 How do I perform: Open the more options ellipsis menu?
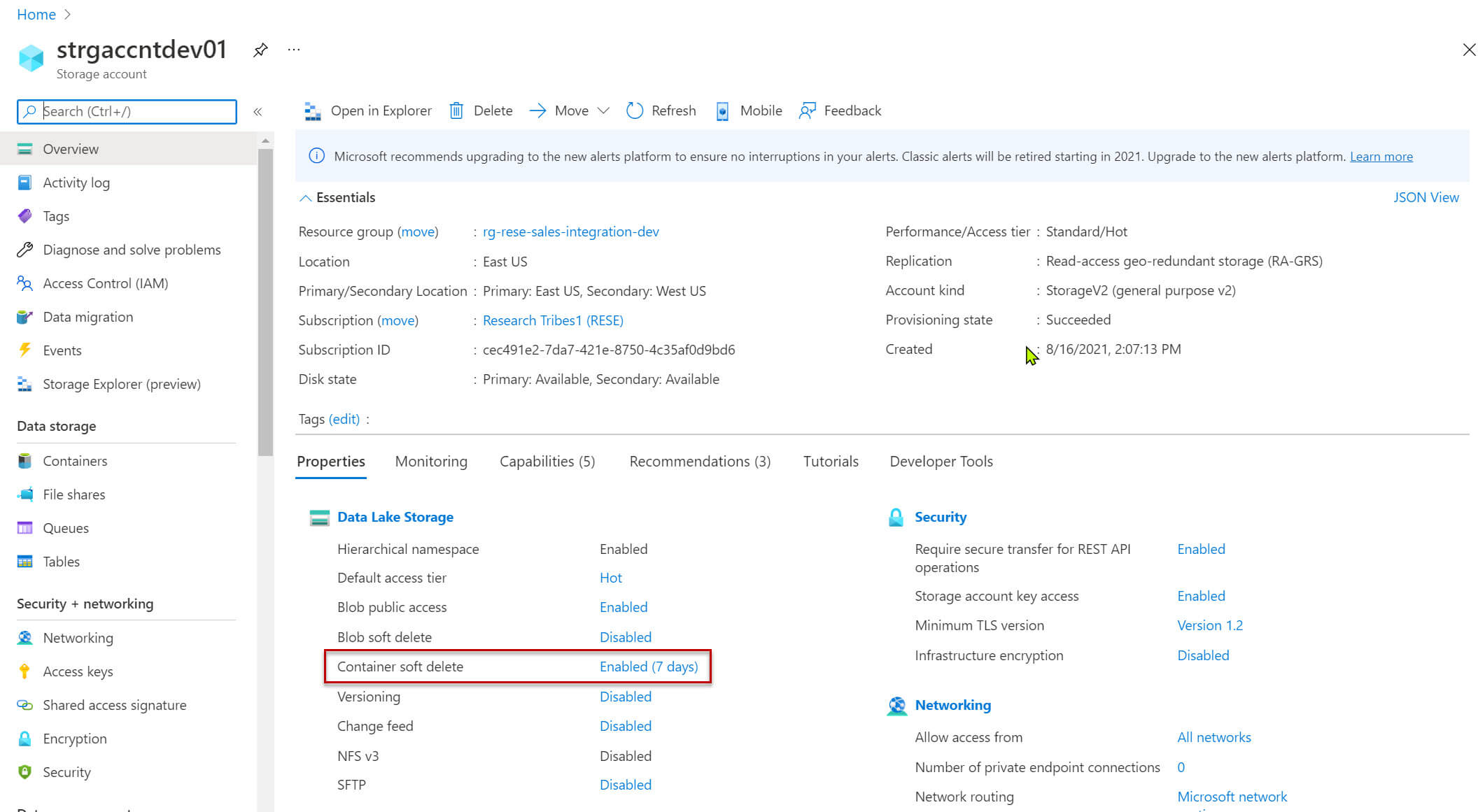pyautogui.click(x=294, y=50)
